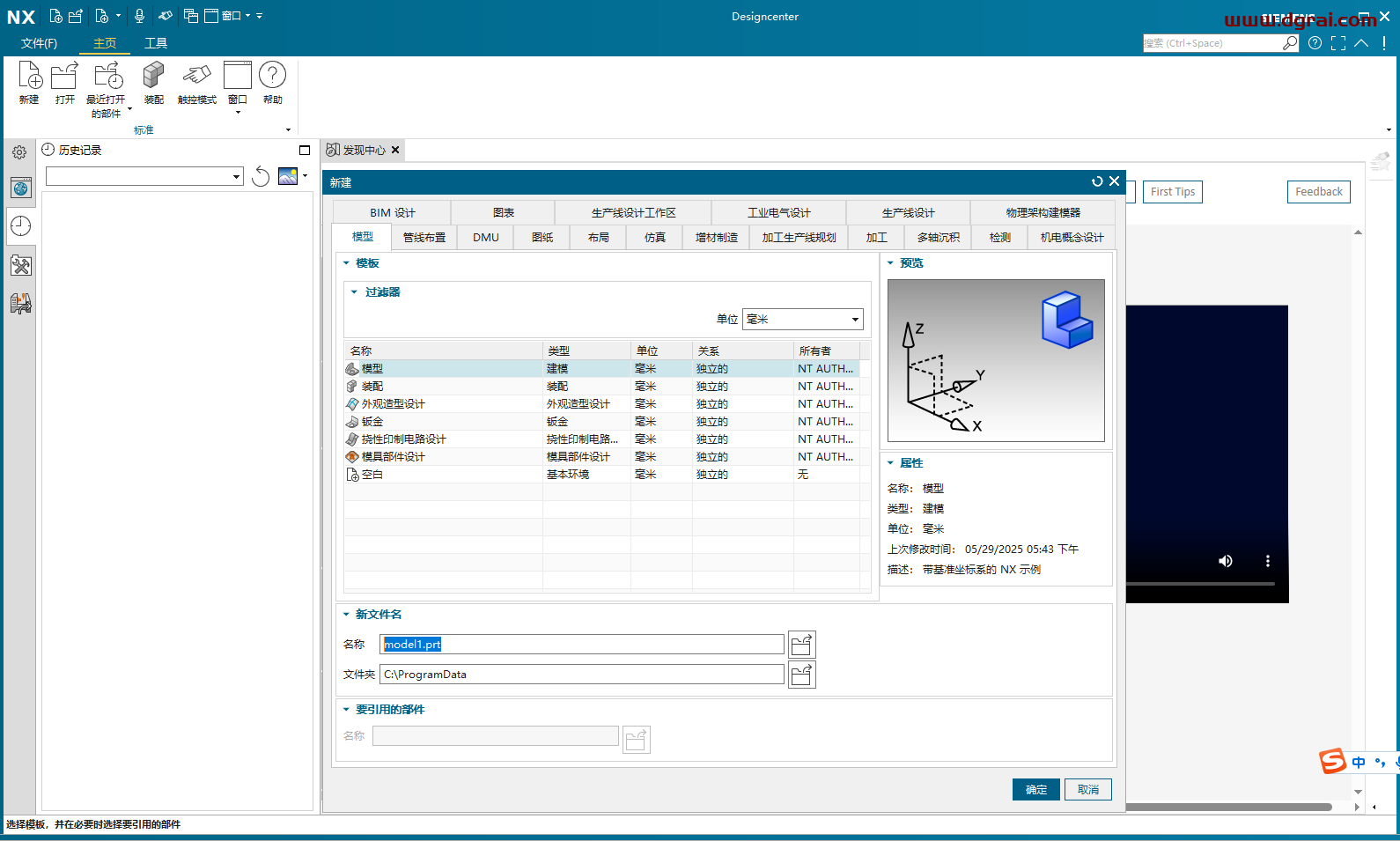Switch to the 工具 ribbon tab
This screenshot has width=1400, height=841.
point(156,43)
